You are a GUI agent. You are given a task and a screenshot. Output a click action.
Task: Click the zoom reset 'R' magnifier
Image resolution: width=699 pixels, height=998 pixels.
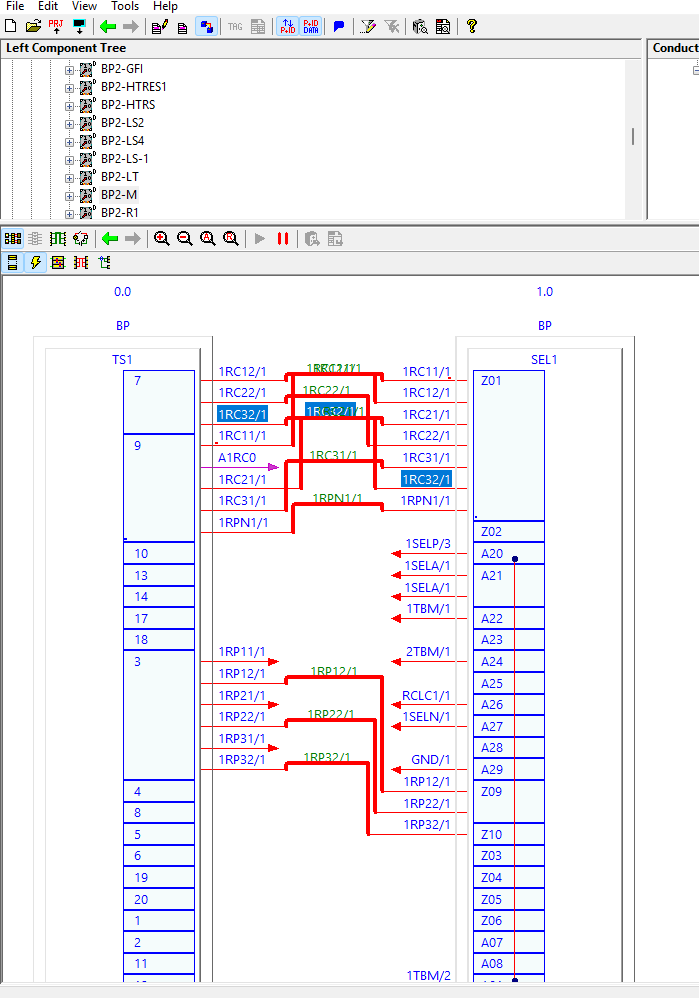(x=230, y=239)
